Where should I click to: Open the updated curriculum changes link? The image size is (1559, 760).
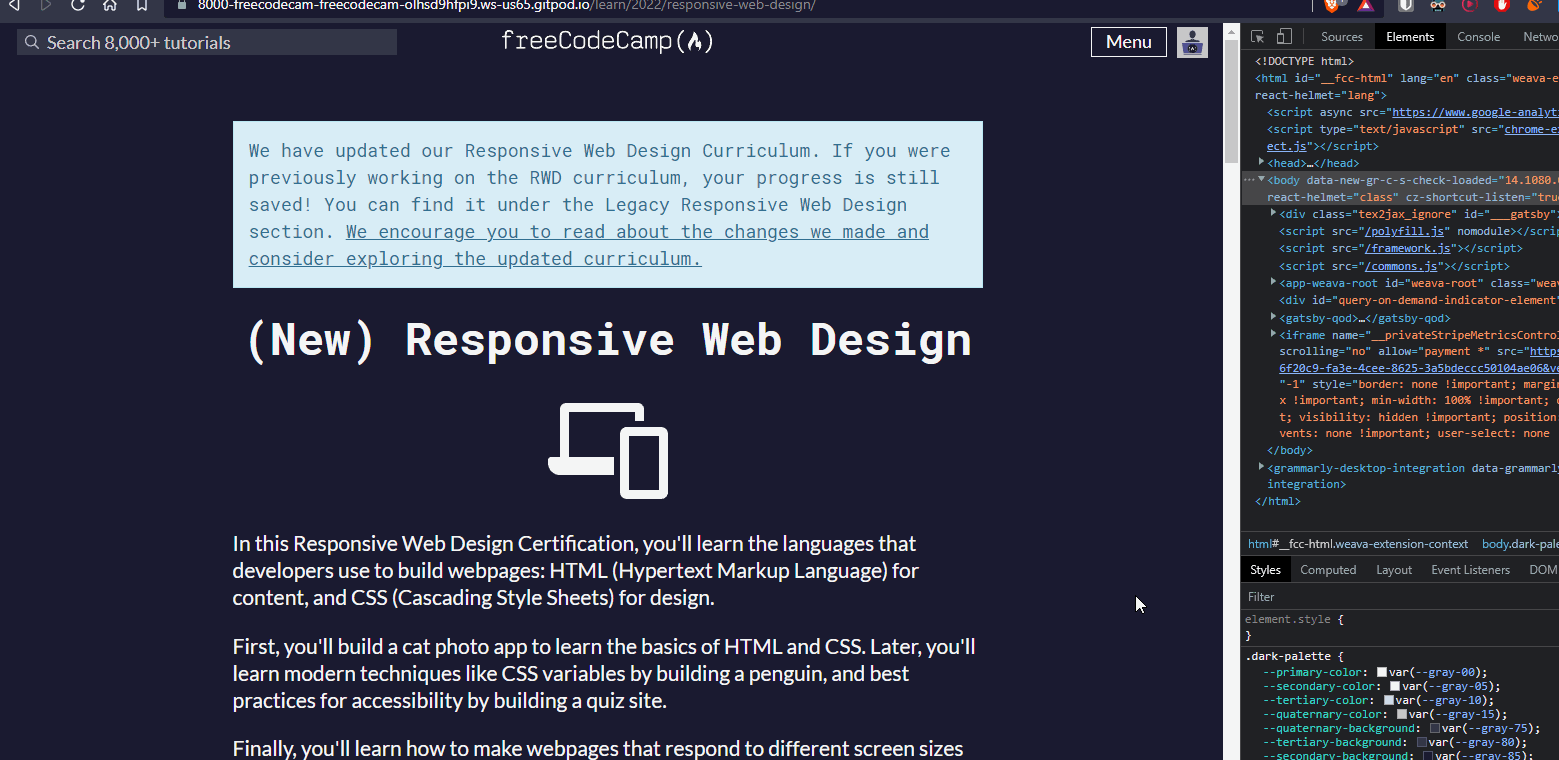(589, 245)
